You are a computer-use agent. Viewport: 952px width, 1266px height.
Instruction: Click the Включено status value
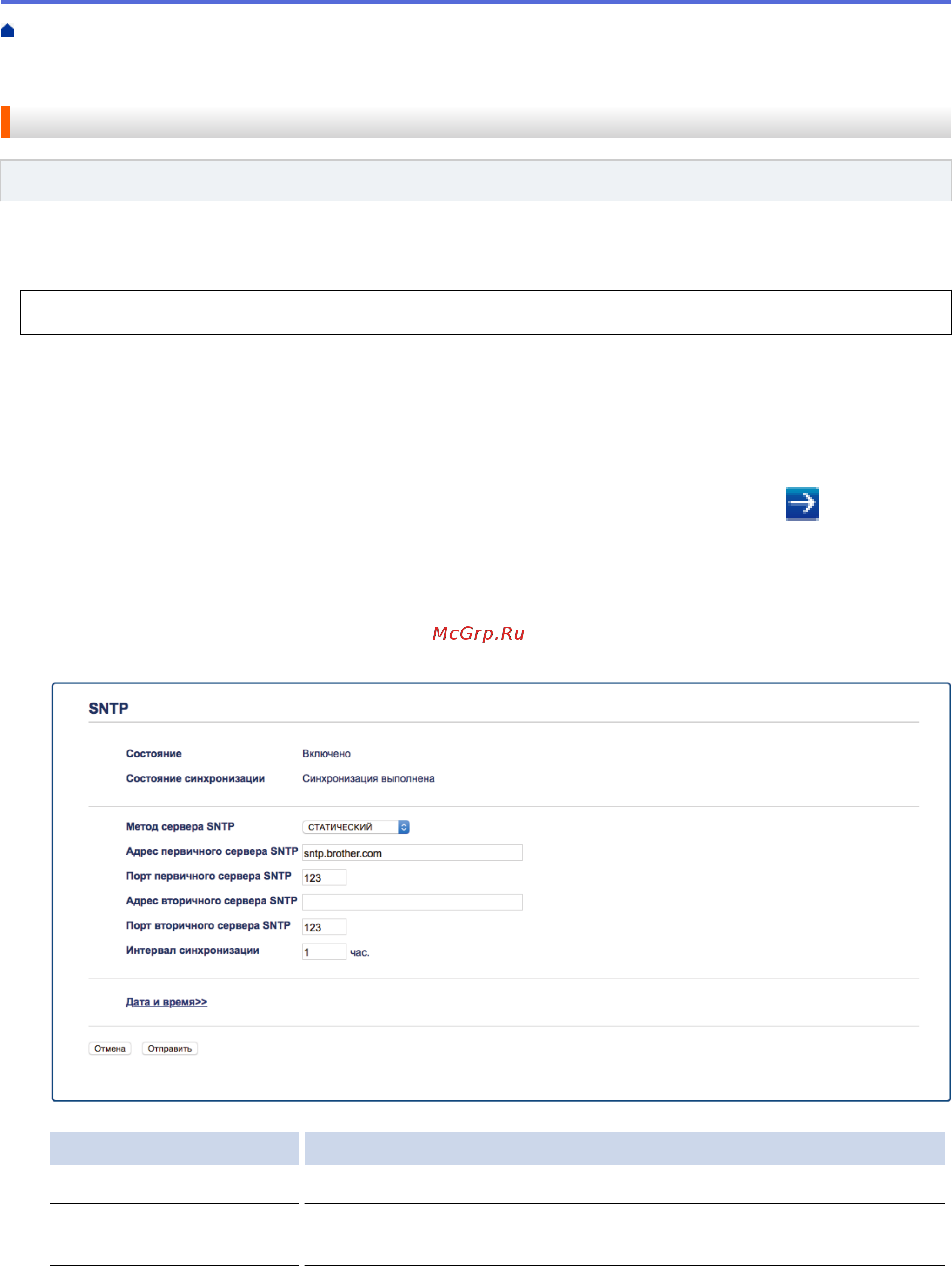click(x=326, y=754)
